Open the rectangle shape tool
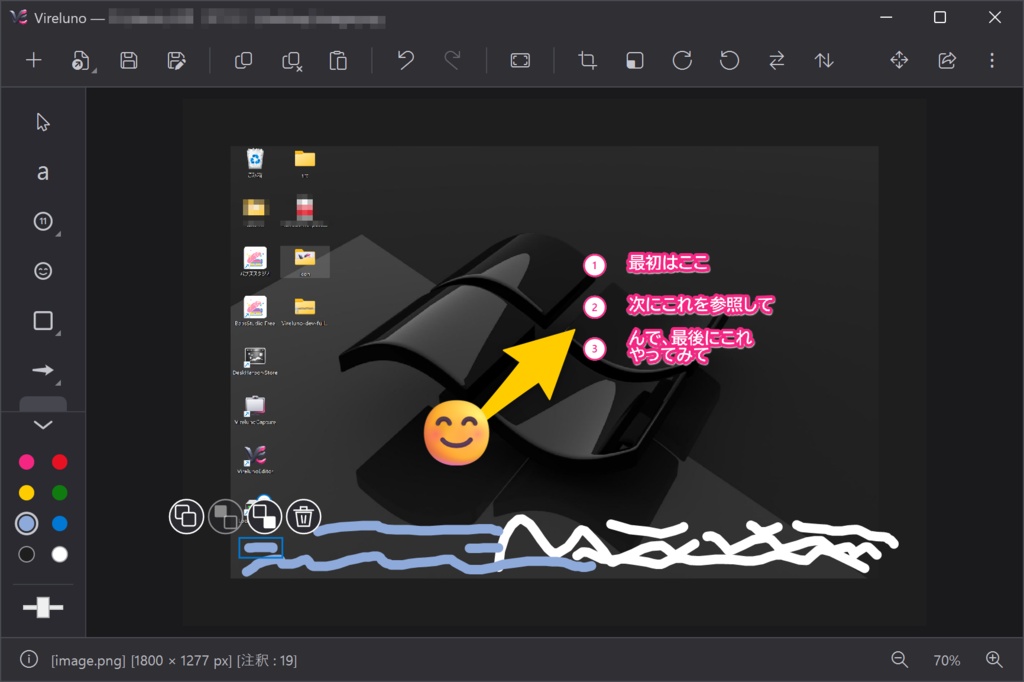This screenshot has height=682, width=1024. click(43, 321)
